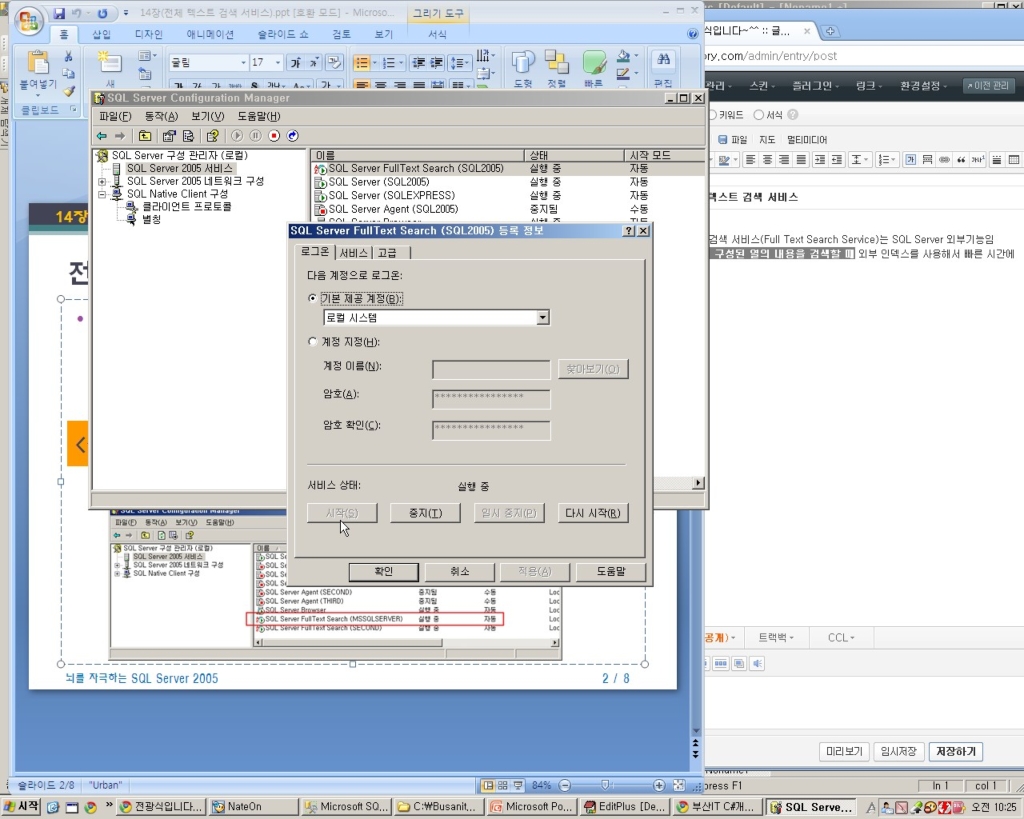Open the properties icon in Configuration Manager toolbar
This screenshot has width=1024, height=819.
tap(169, 136)
